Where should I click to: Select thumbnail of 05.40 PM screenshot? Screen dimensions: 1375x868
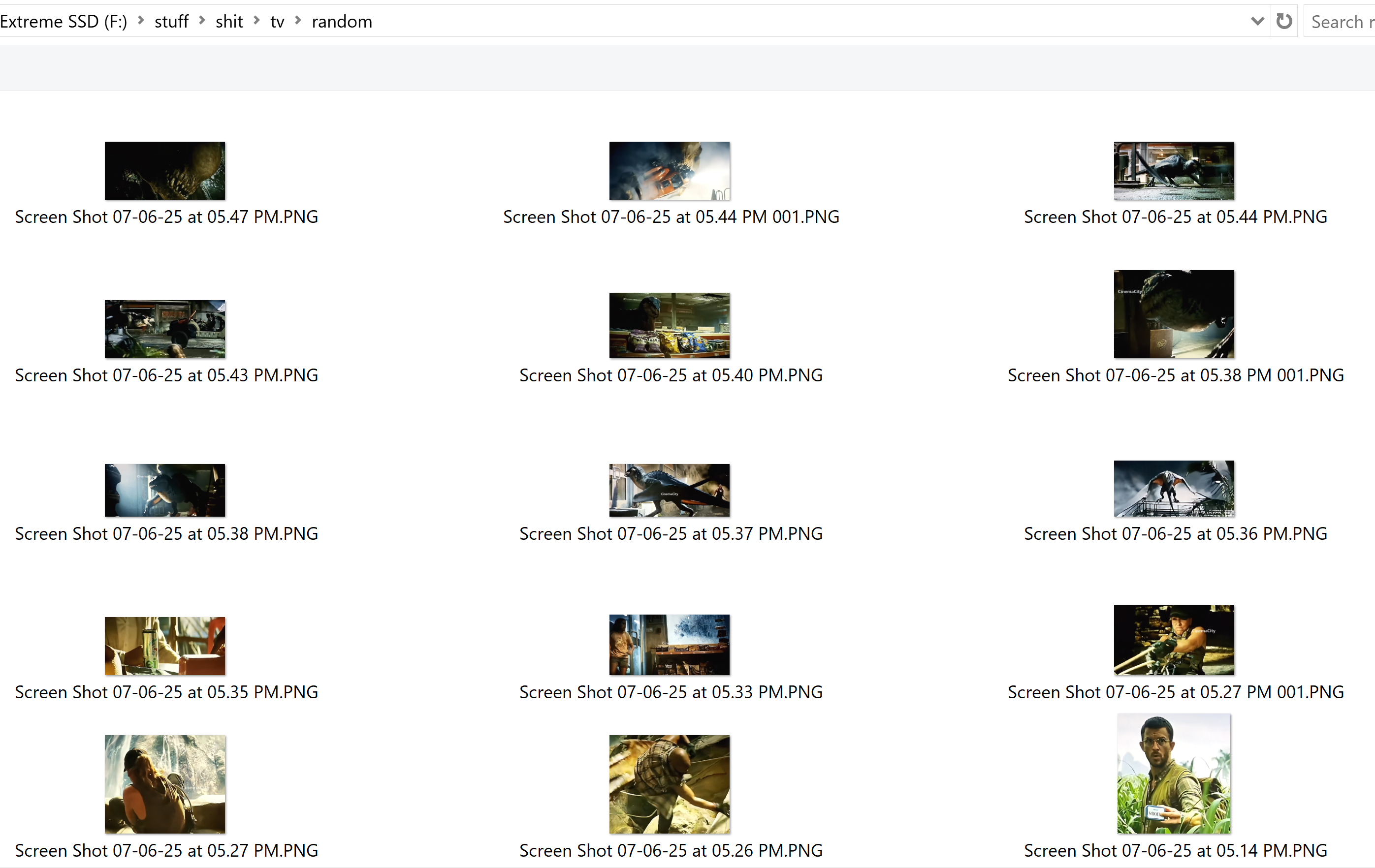pyautogui.click(x=669, y=325)
